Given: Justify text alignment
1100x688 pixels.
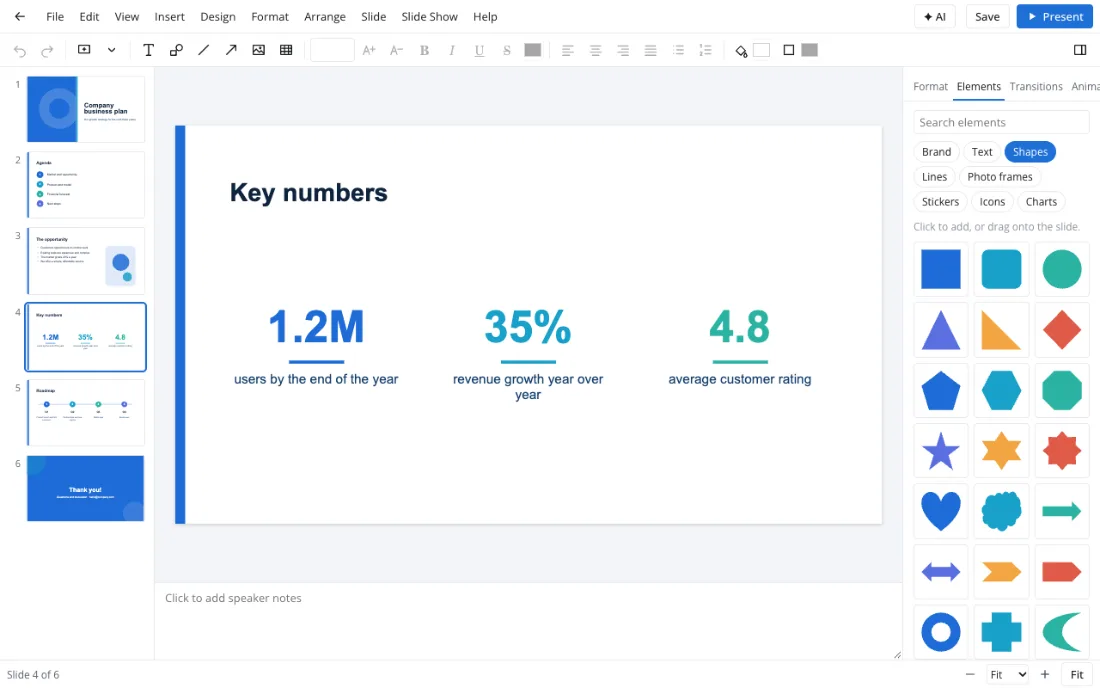Looking at the screenshot, I should coord(650,50).
